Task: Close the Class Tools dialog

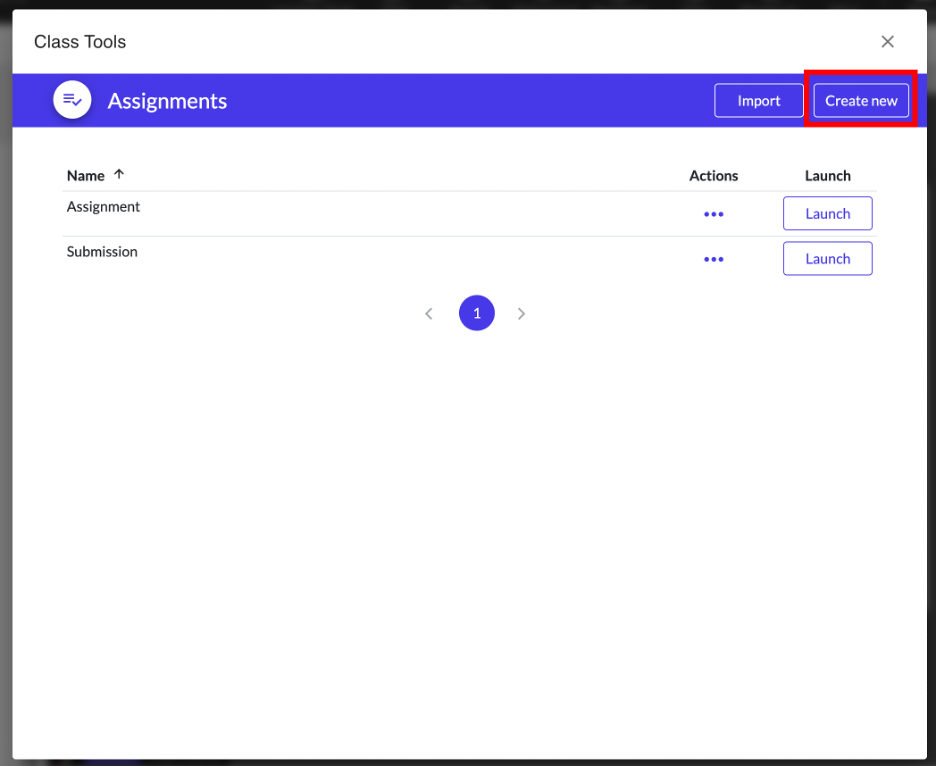Action: tap(887, 42)
